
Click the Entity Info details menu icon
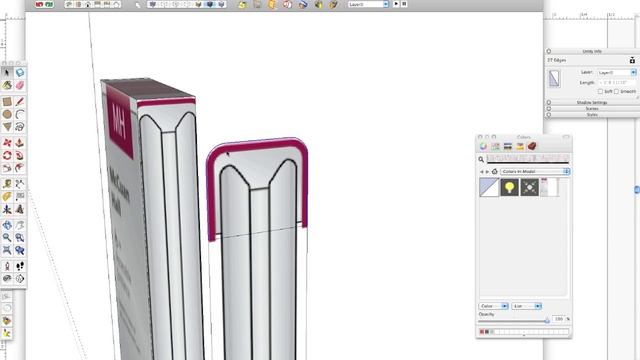[x=632, y=60]
